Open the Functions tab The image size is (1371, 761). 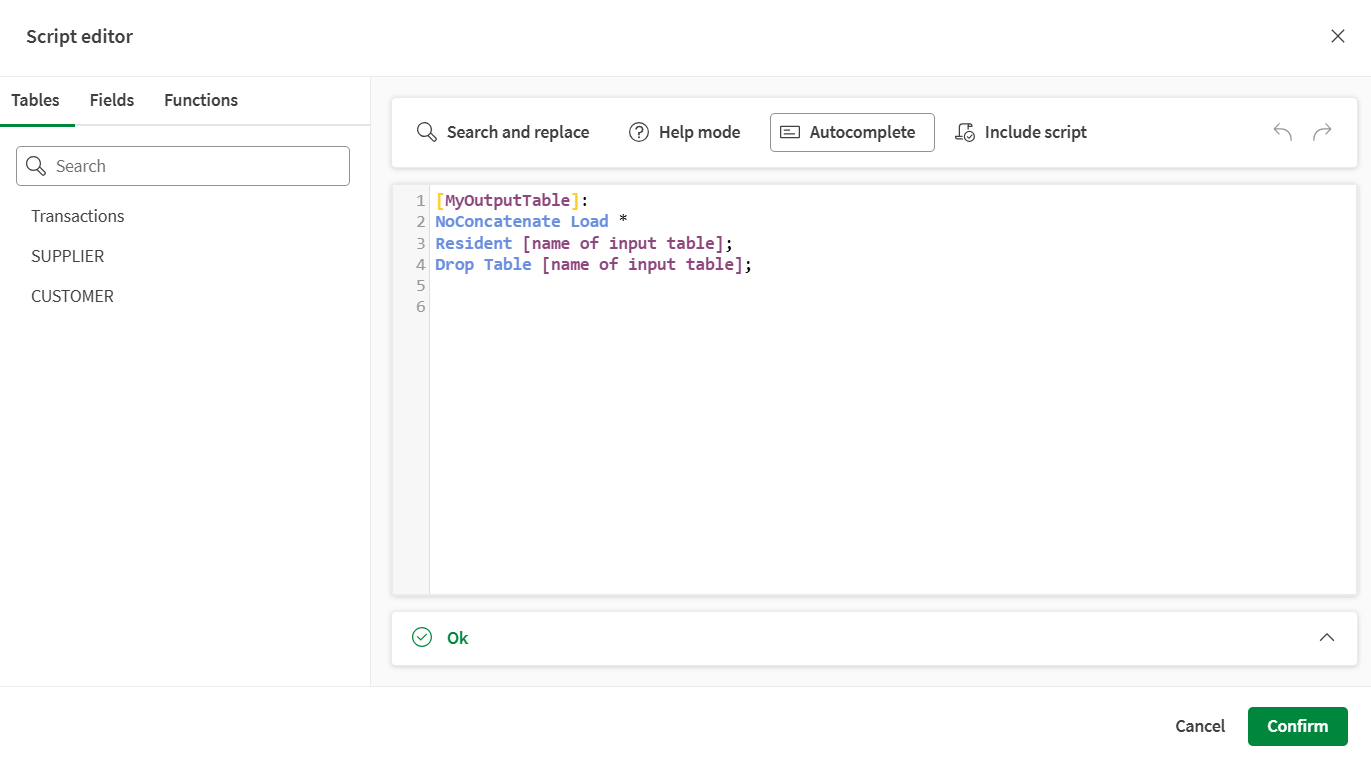pyautogui.click(x=200, y=100)
